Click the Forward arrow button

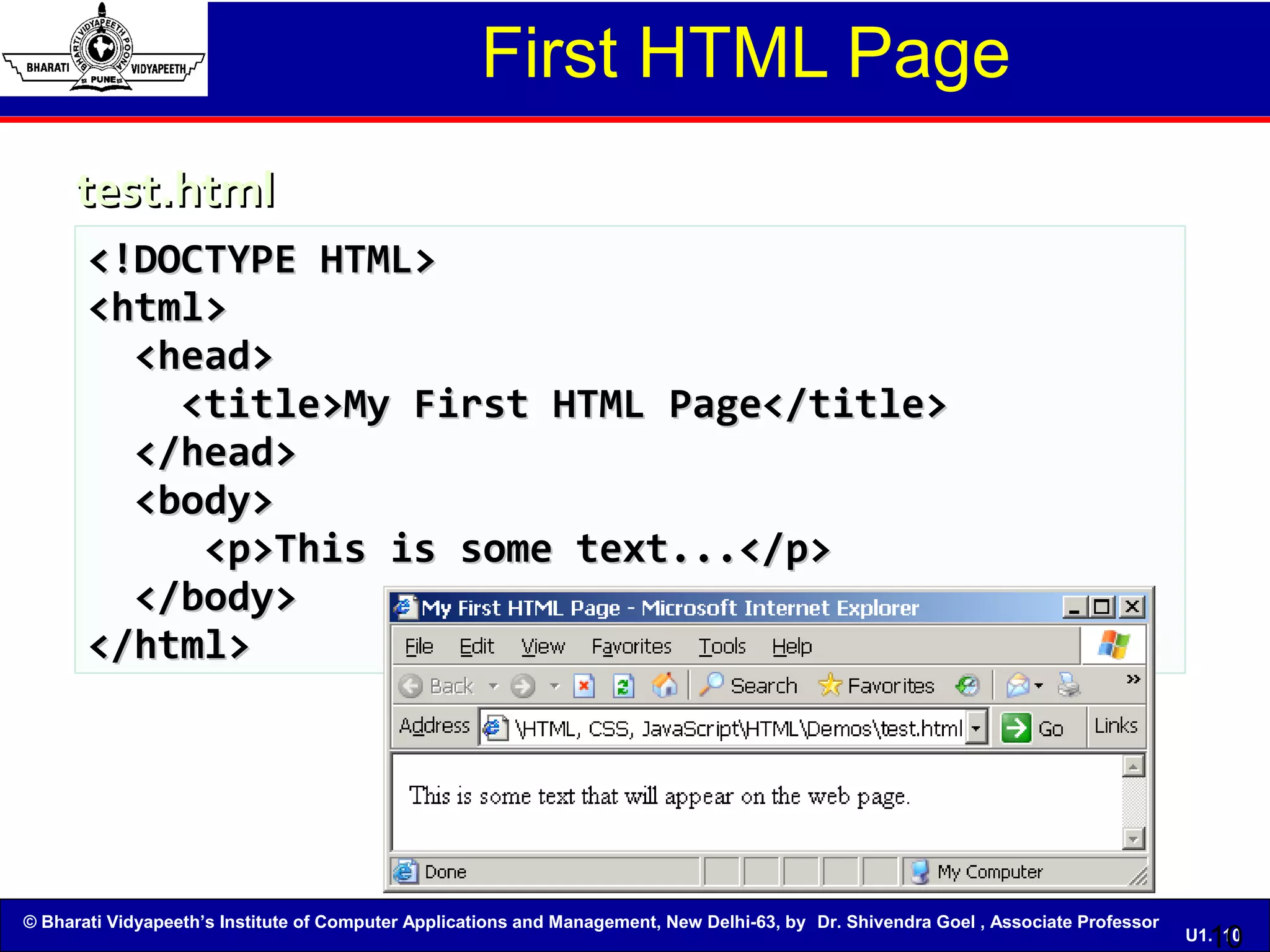point(523,686)
